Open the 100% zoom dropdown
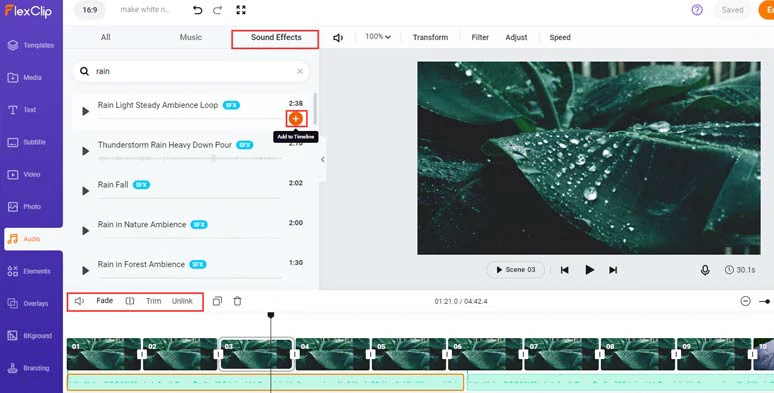Viewport: 774px width, 393px height. click(x=378, y=37)
